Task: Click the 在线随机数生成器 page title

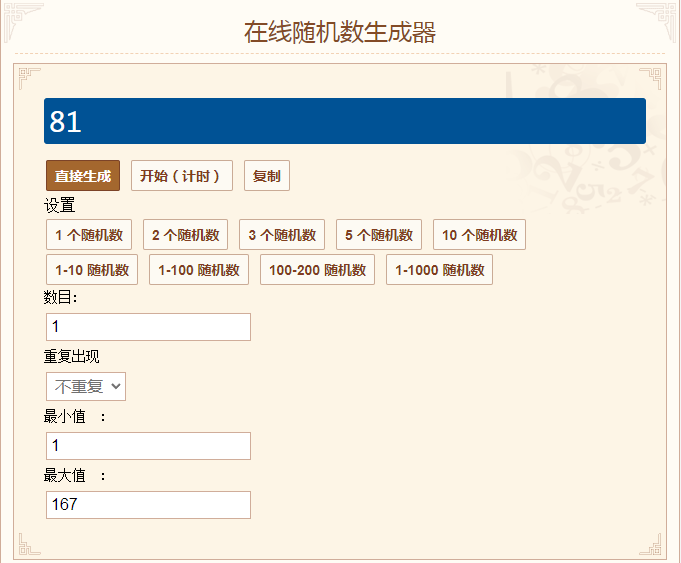Action: pos(340,32)
